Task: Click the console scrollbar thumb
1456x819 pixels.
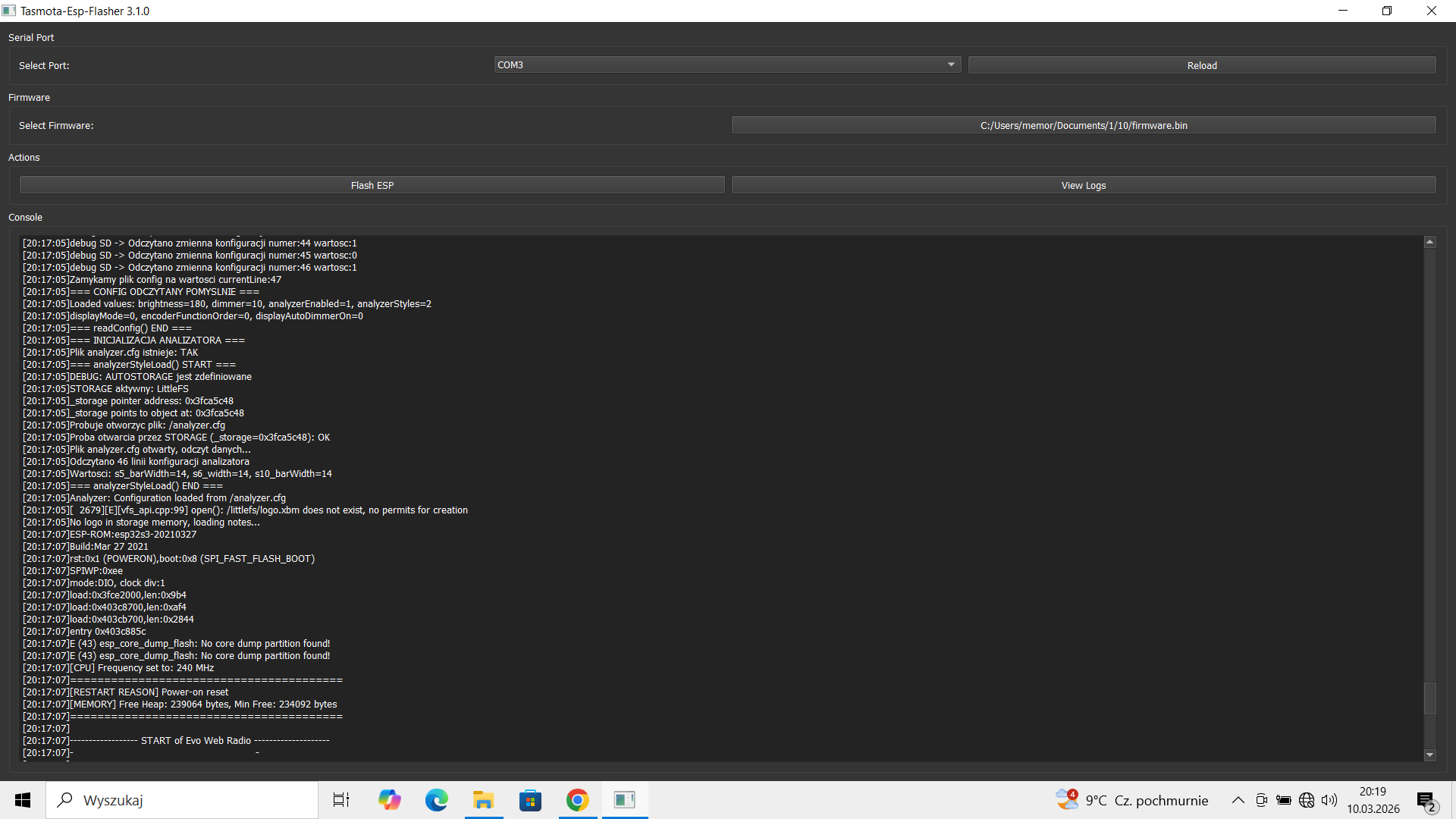Action: click(1429, 698)
